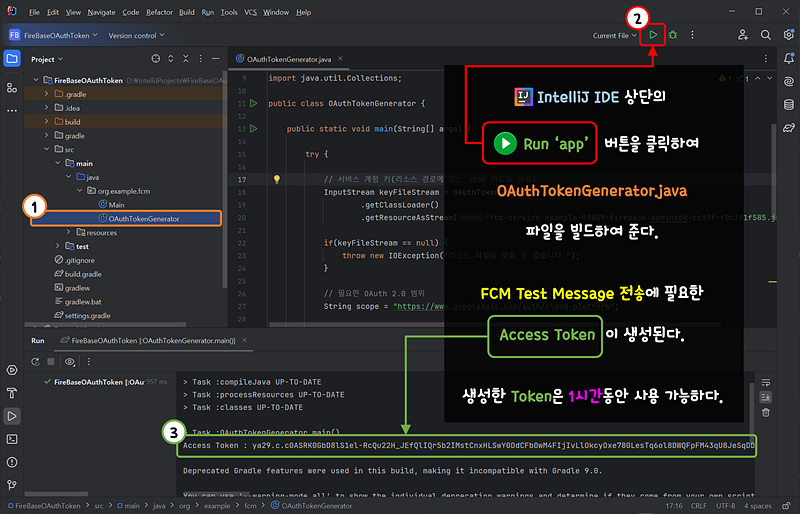The width and height of the screenshot is (800, 514).
Task: Open the Code With Me icon
Action: pos(743,35)
